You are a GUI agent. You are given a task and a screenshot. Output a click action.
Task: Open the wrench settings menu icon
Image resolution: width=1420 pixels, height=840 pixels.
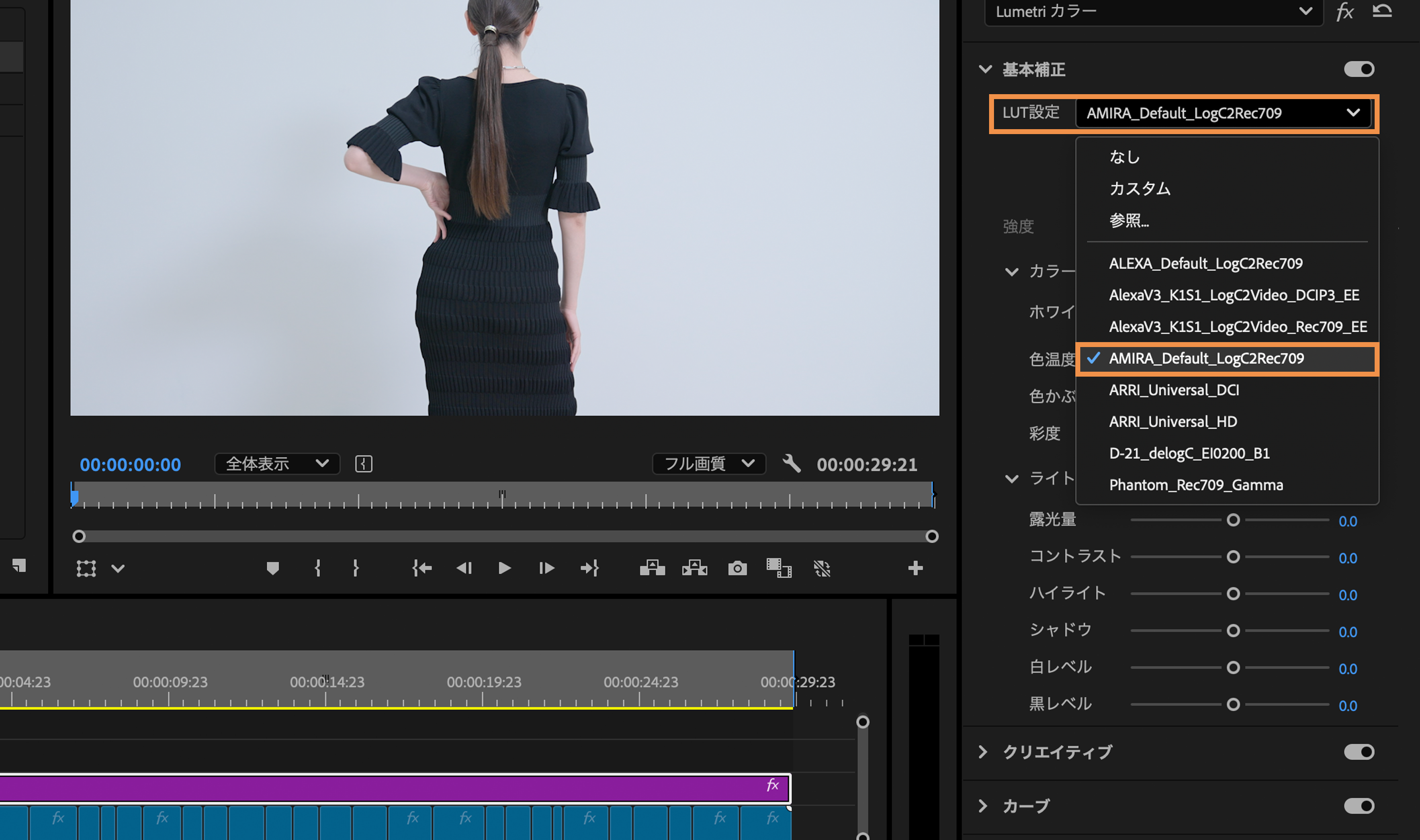pos(791,463)
